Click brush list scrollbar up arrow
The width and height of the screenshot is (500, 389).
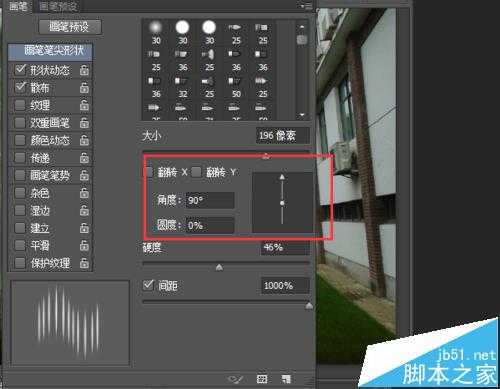point(302,27)
